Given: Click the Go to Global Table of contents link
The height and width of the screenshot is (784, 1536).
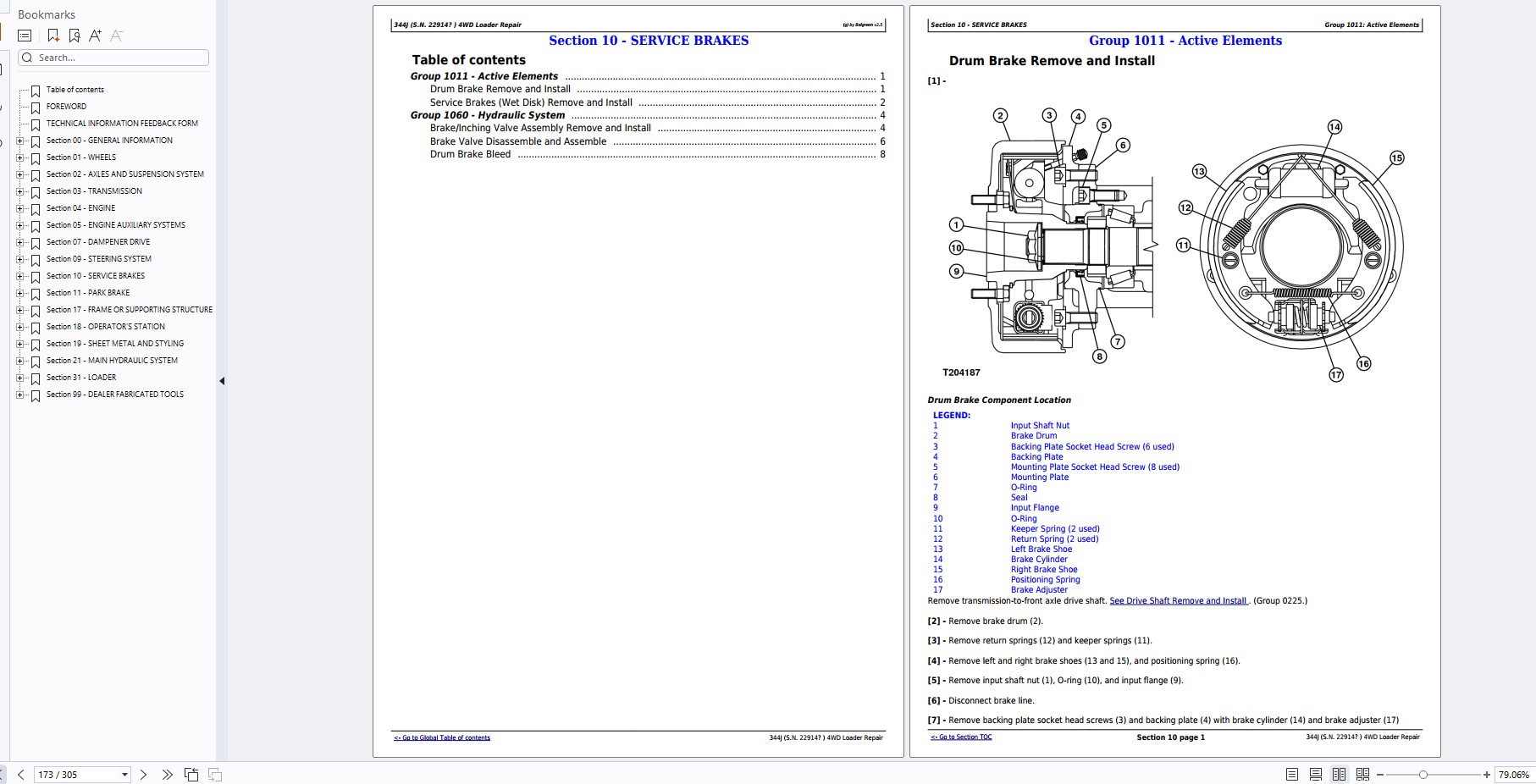Looking at the screenshot, I should pos(442,737).
